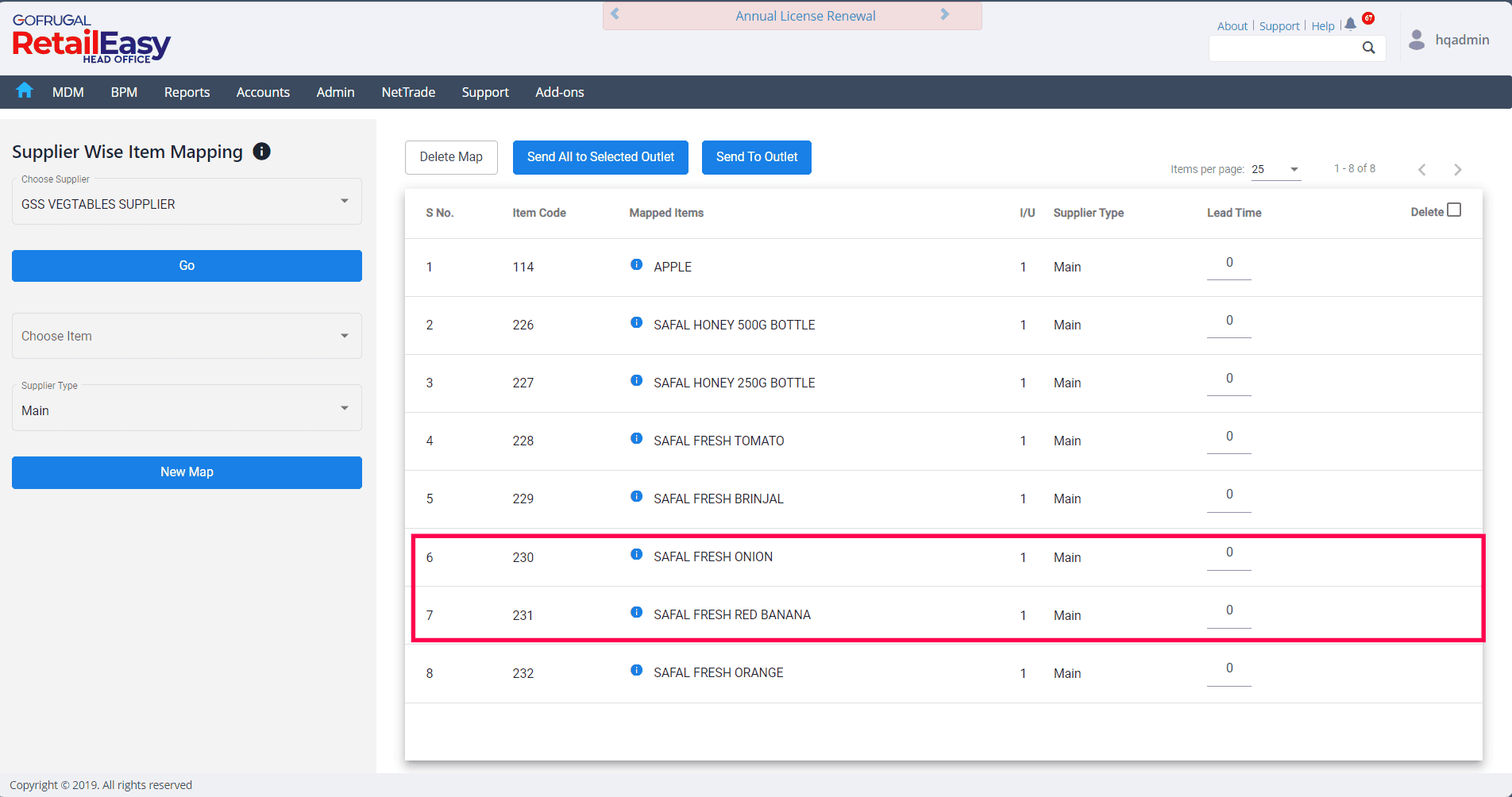Click the info icon next to APPLE
The width and height of the screenshot is (1512, 797).
[636, 264]
